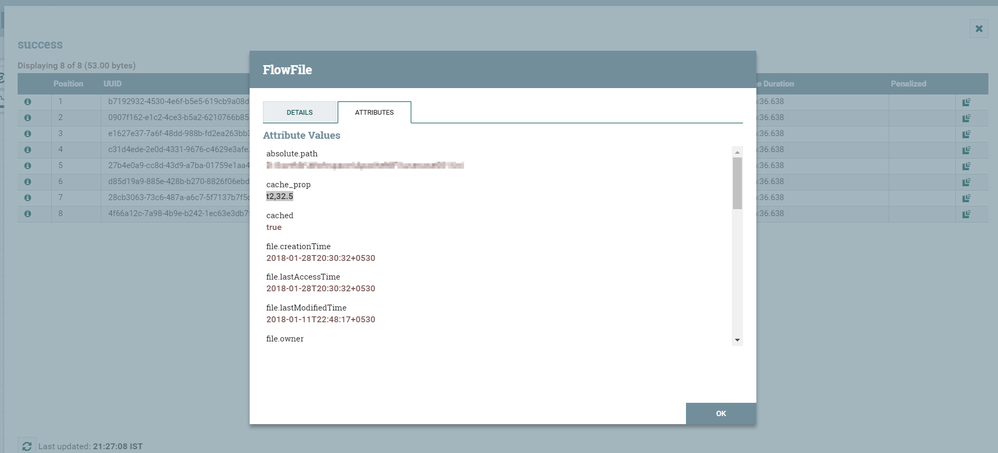This screenshot has width=998, height=453.
Task: Click UUID starting with d85d19a9-885e
Action: 178,181
